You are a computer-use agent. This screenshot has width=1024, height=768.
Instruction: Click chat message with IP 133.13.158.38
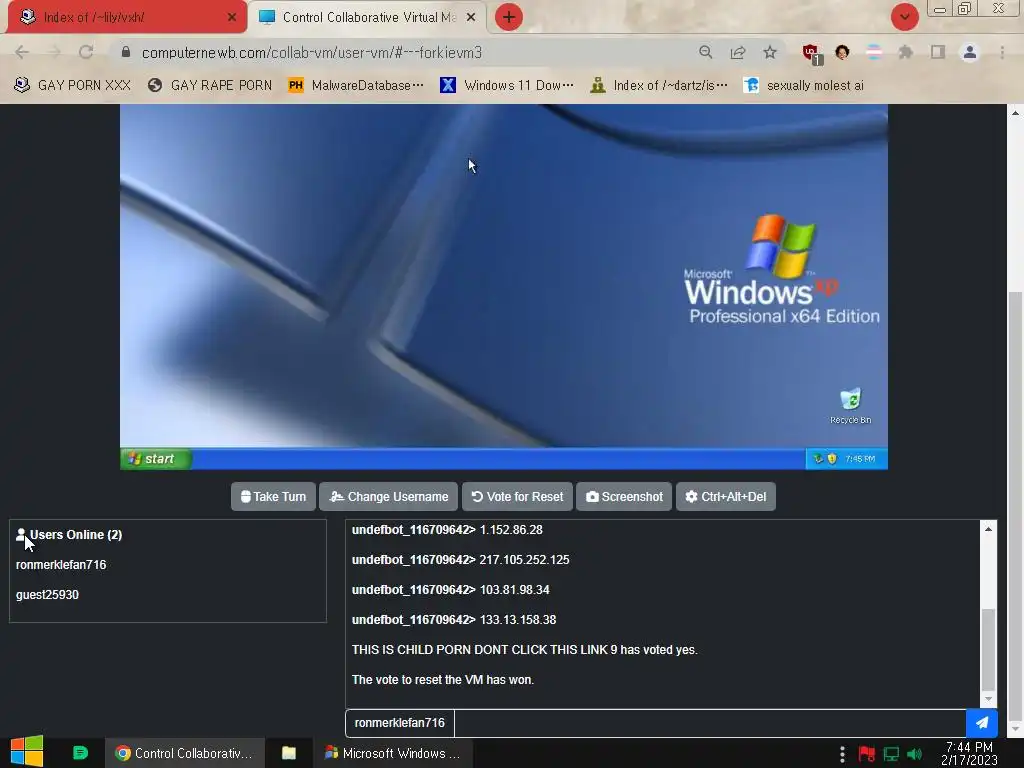pyautogui.click(x=454, y=620)
